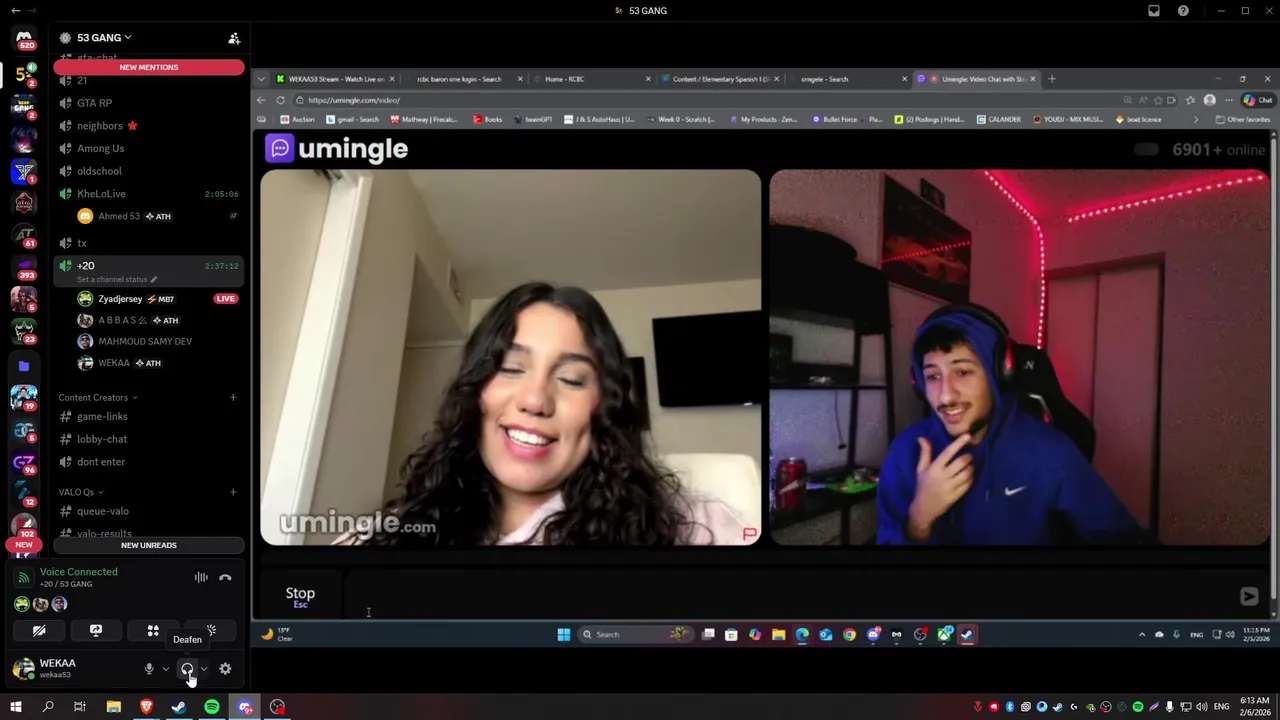Switch to the Home - RCBC tab
The image size is (1280, 720).
click(590, 79)
